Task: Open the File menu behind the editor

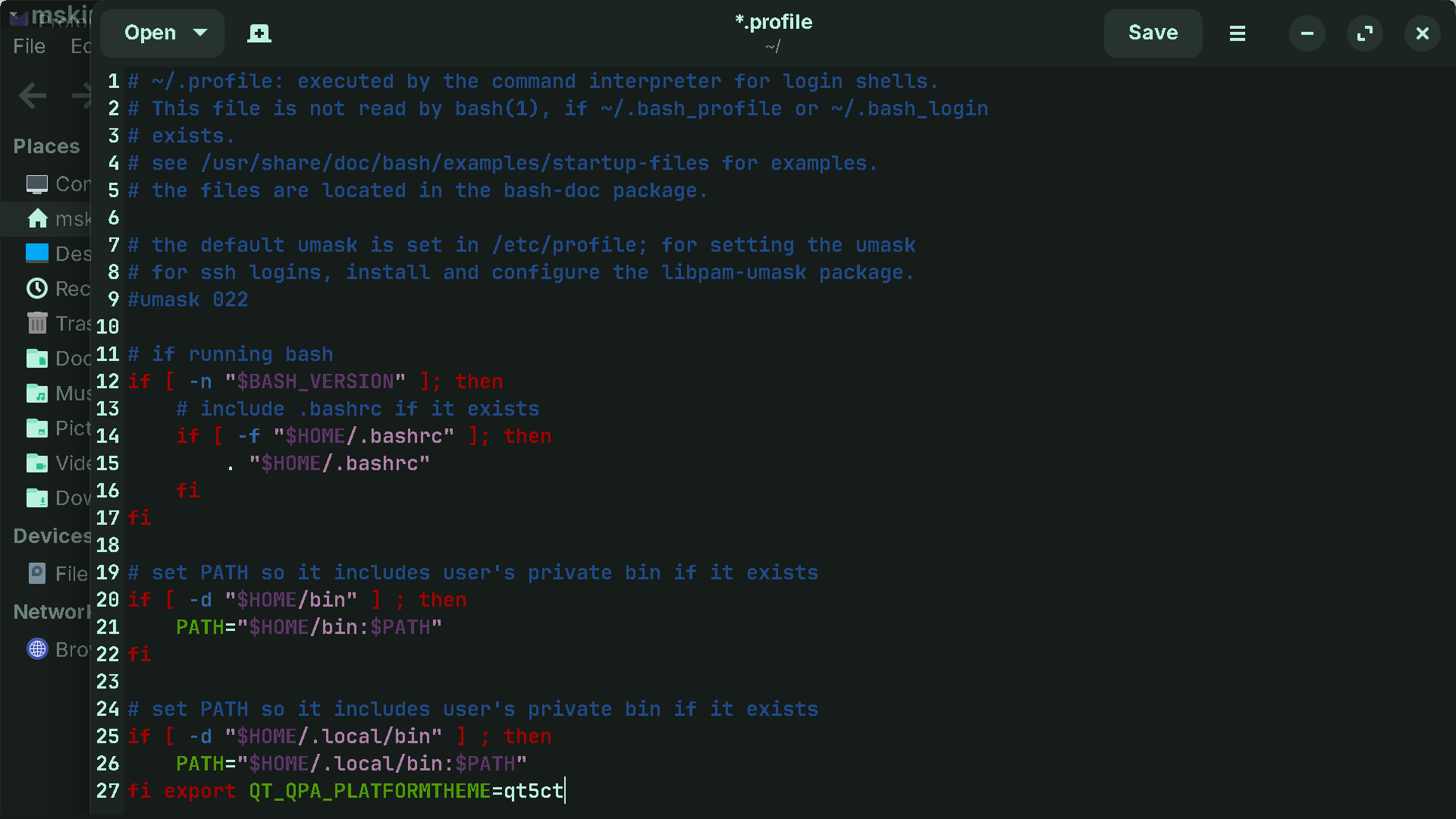Action: [29, 46]
